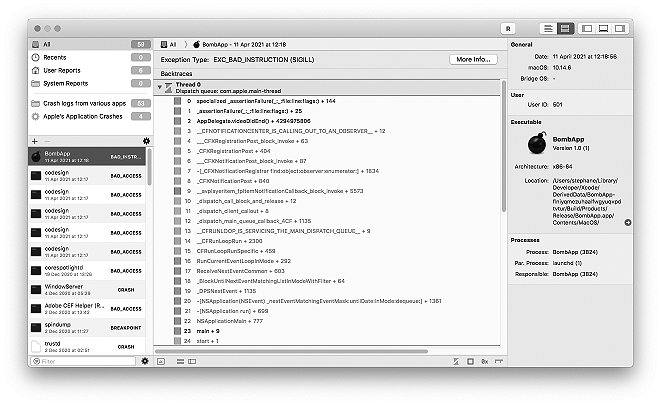Select frame 5 _CFXRegistrationPost
Image resolution: width=661 pixels, height=404 pixels.
click(x=327, y=151)
